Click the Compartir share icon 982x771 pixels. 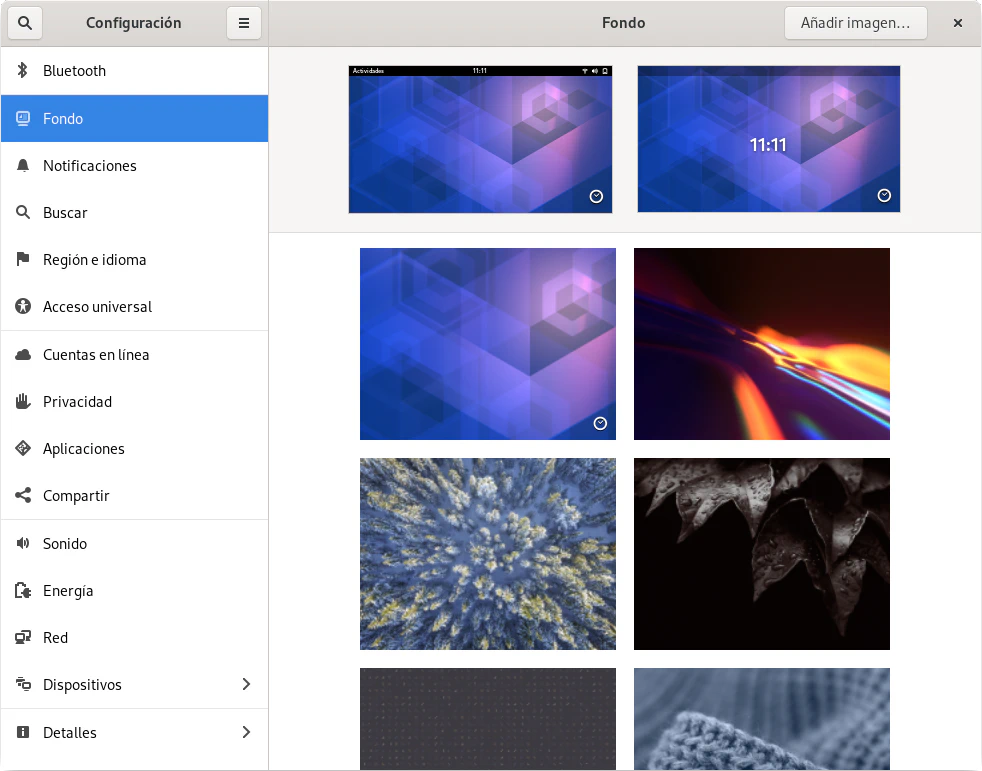[x=23, y=496]
